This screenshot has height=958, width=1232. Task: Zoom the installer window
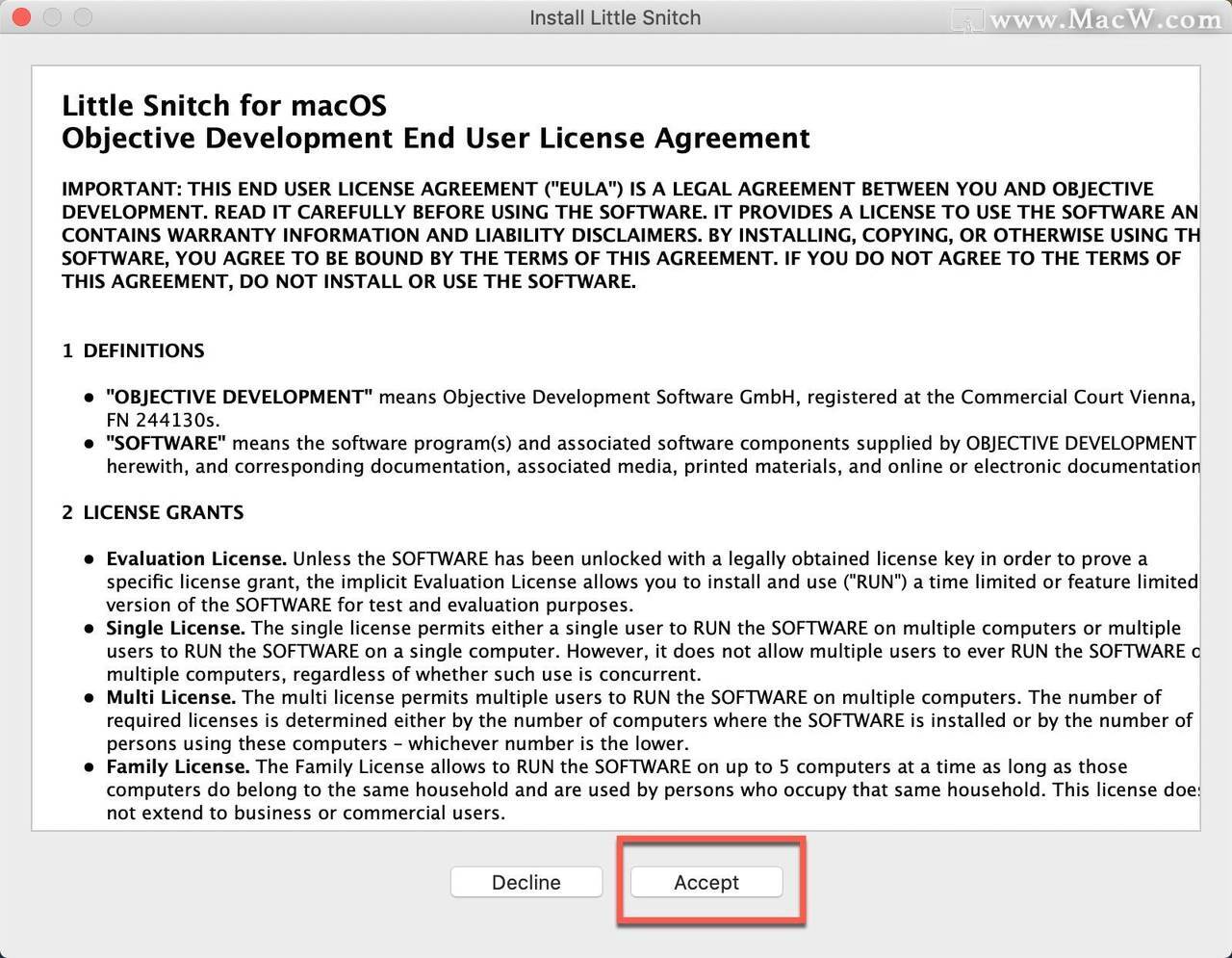coord(84,17)
